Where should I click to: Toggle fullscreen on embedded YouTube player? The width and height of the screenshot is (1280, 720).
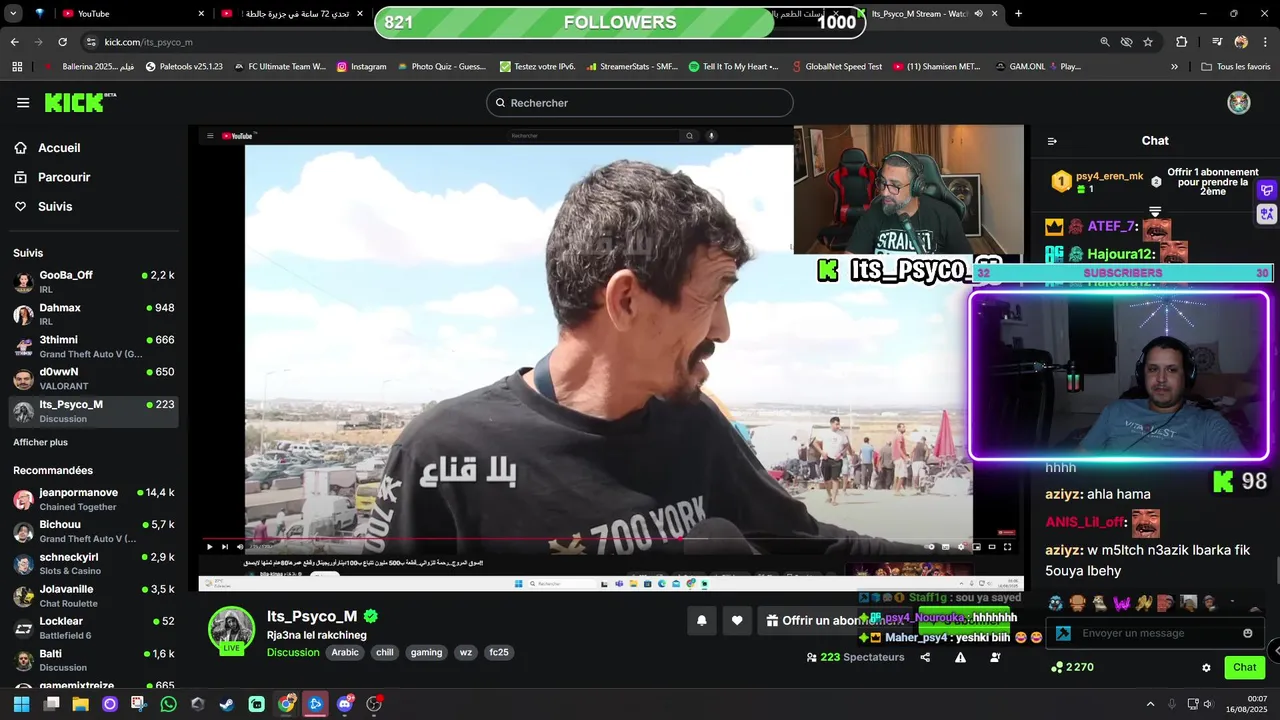(x=1007, y=546)
